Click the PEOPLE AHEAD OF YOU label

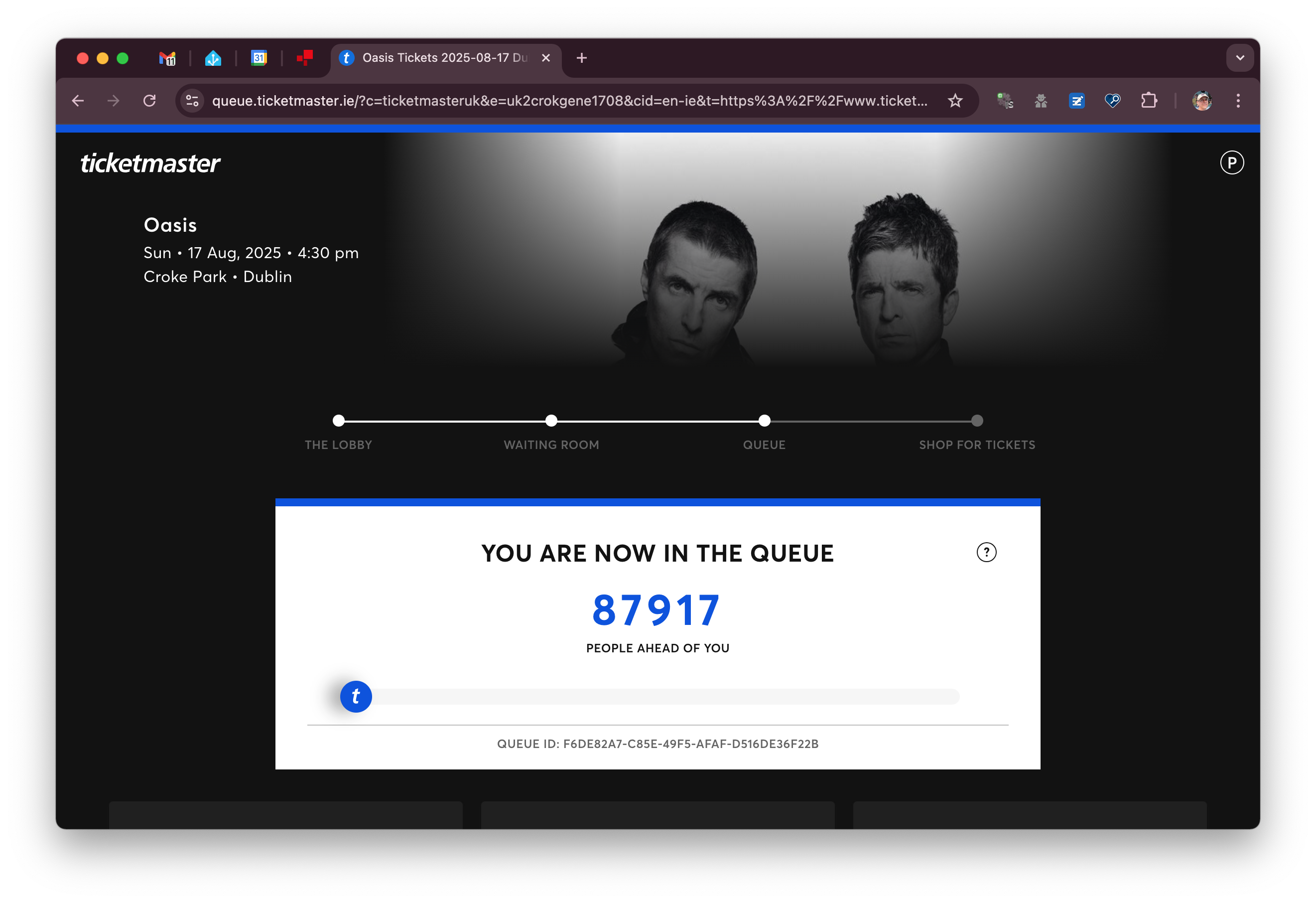click(x=658, y=648)
